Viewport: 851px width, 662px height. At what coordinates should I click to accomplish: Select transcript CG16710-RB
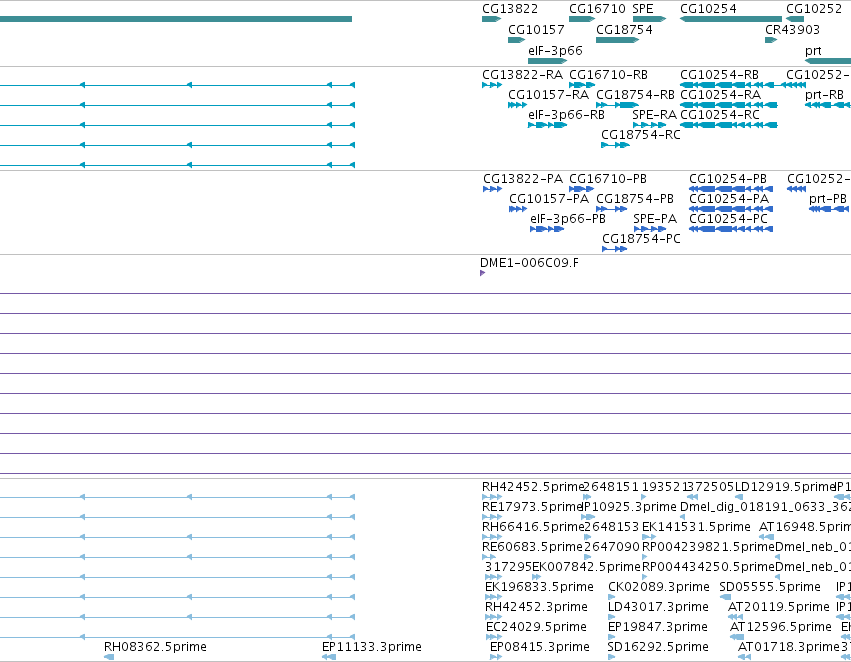tap(582, 85)
